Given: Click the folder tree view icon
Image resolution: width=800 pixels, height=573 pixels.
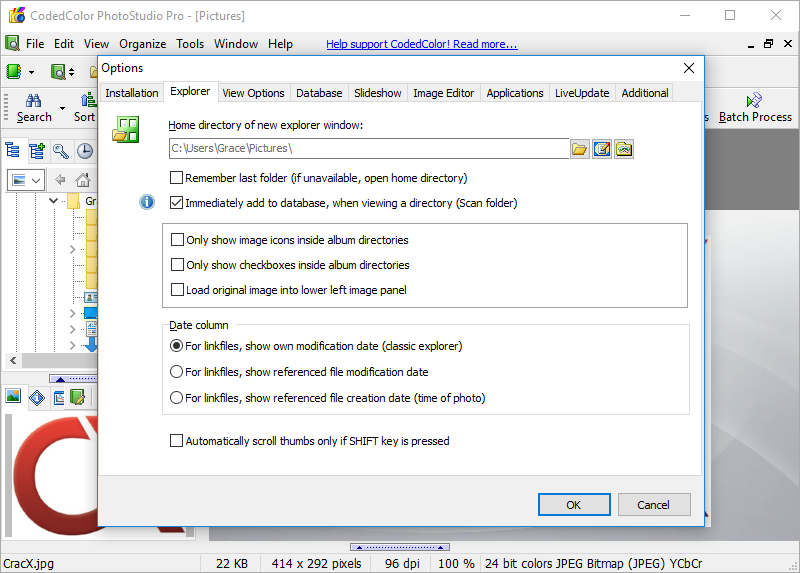Looking at the screenshot, I should click(12, 151).
